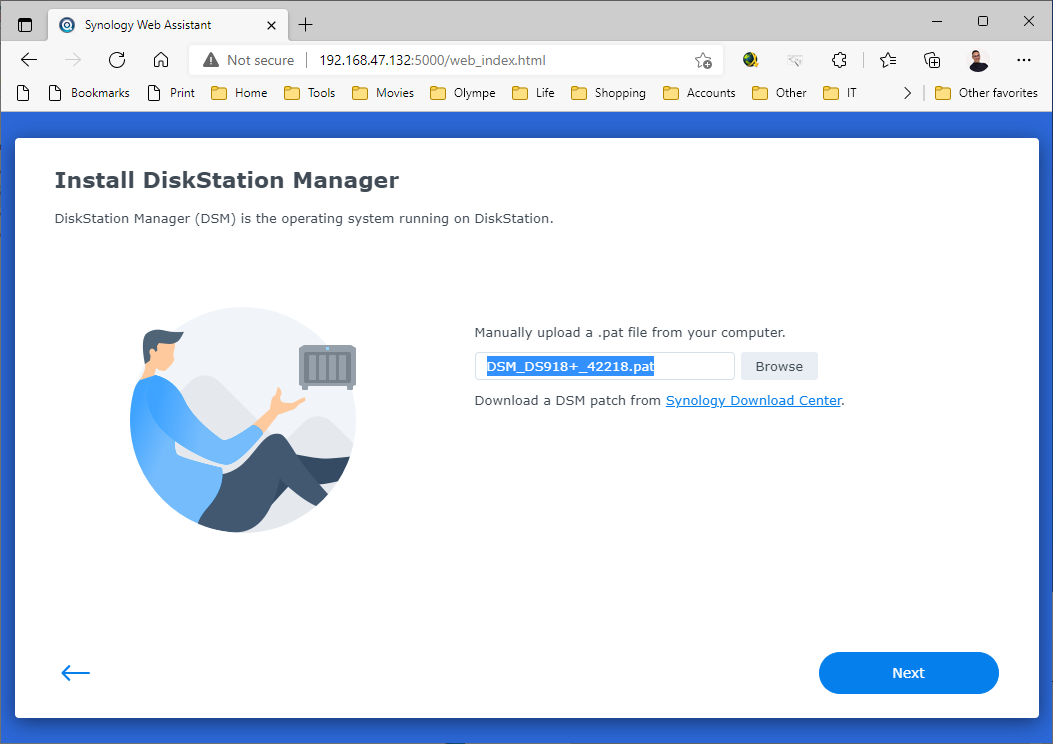The height and width of the screenshot is (744, 1053).
Task: Open the greyed-out extension icon beside the globe
Action: tap(794, 60)
